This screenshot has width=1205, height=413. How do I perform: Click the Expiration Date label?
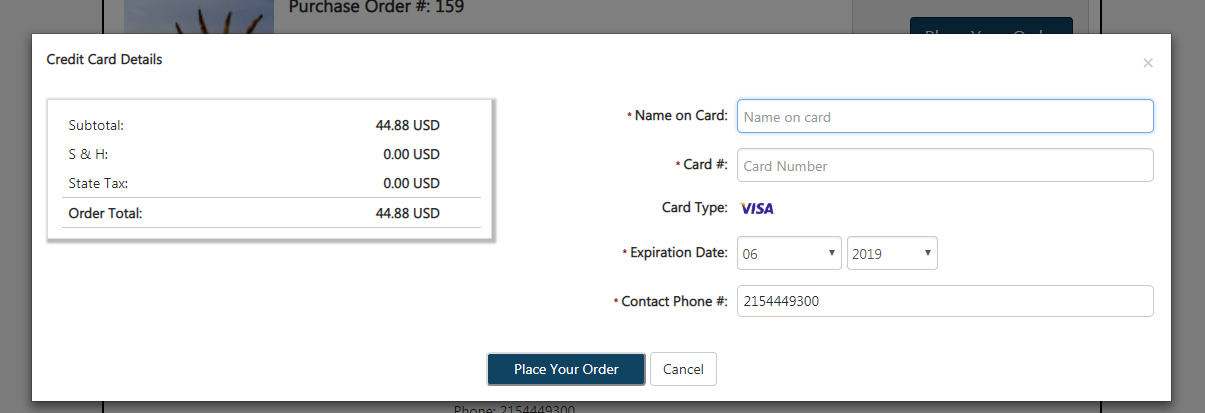(x=679, y=253)
